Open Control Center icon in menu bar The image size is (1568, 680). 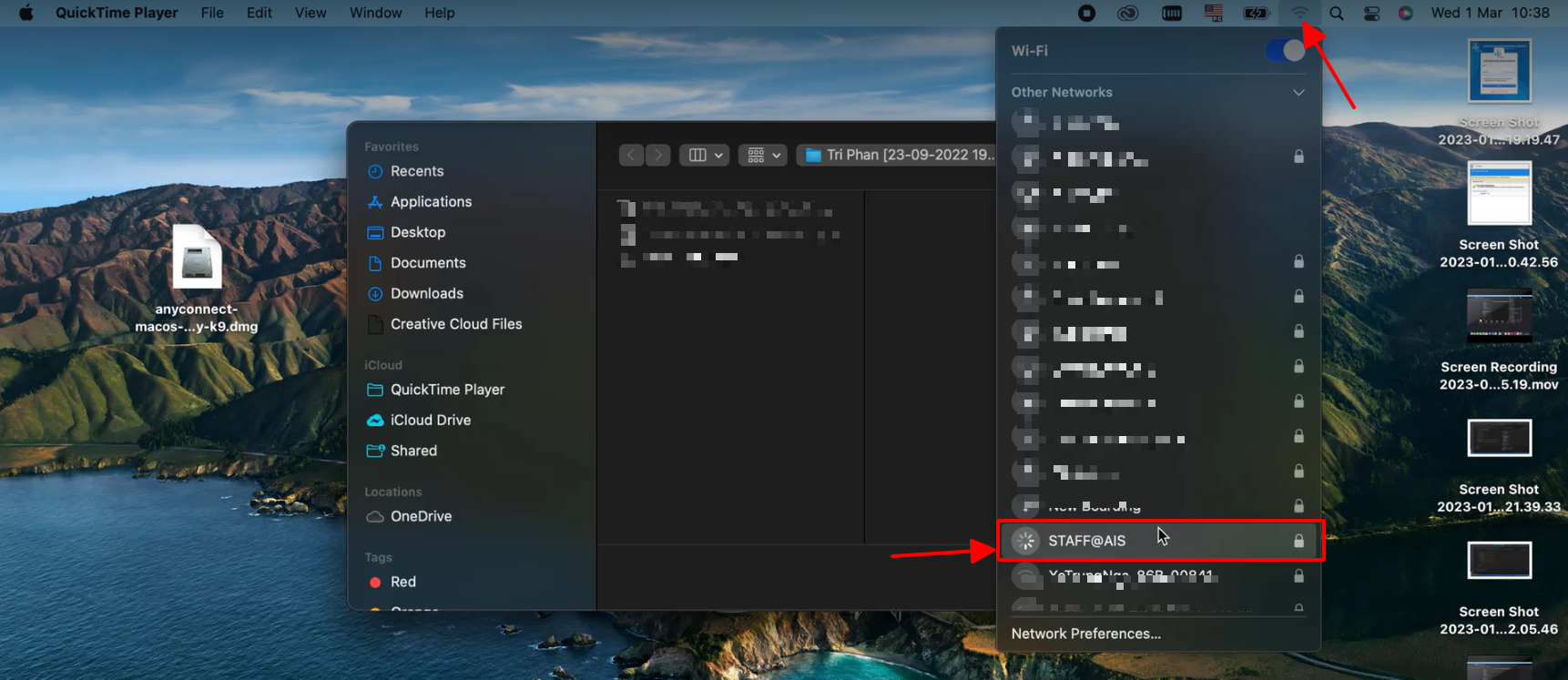pos(1371,13)
